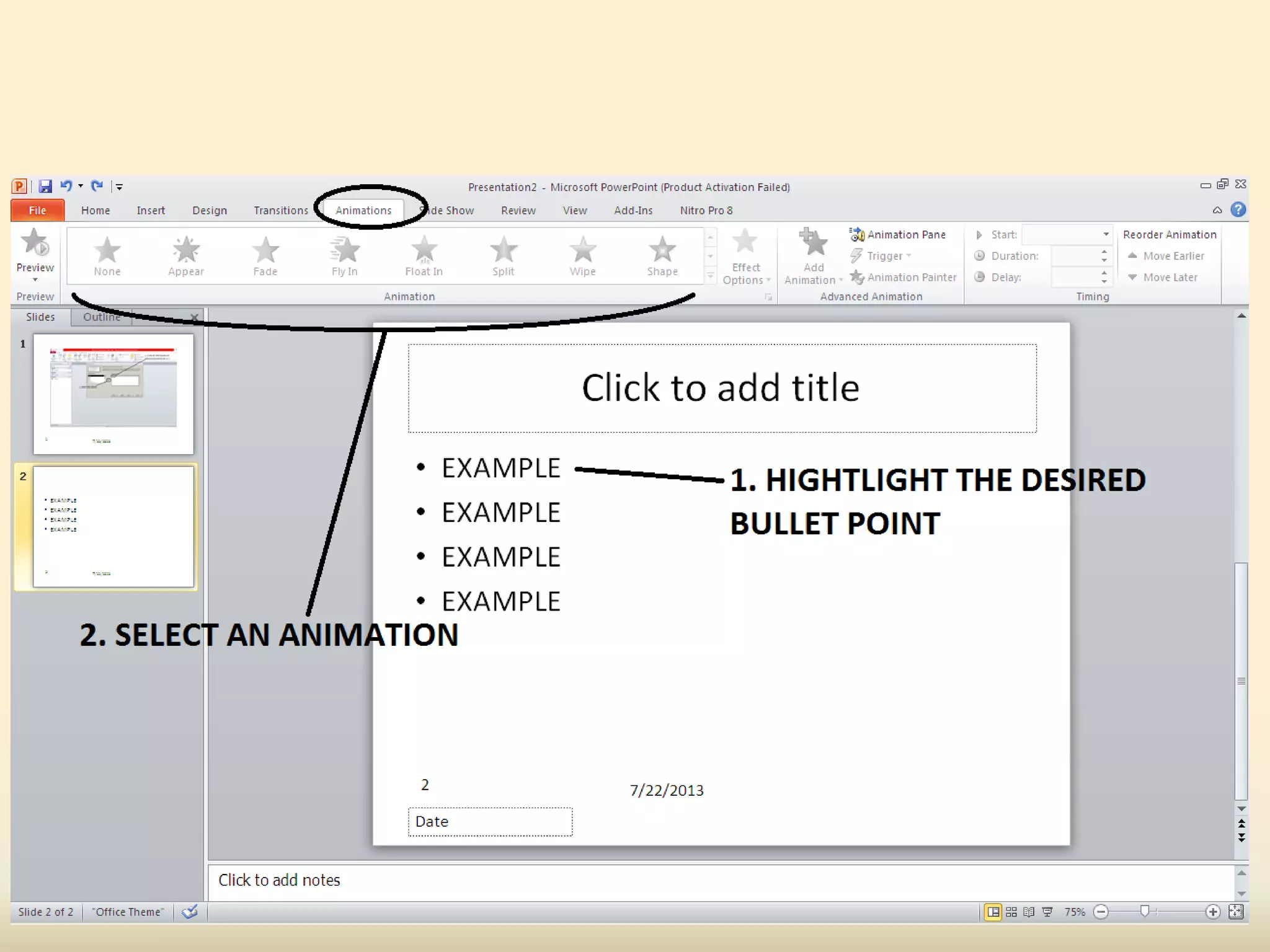Toggle Normal view button in status bar
Viewport: 1270px width, 952px height.
pyautogui.click(x=993, y=912)
